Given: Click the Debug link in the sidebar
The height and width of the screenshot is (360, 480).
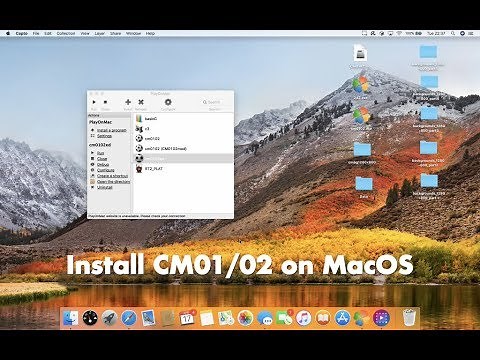Looking at the screenshot, I should pos(103,164).
